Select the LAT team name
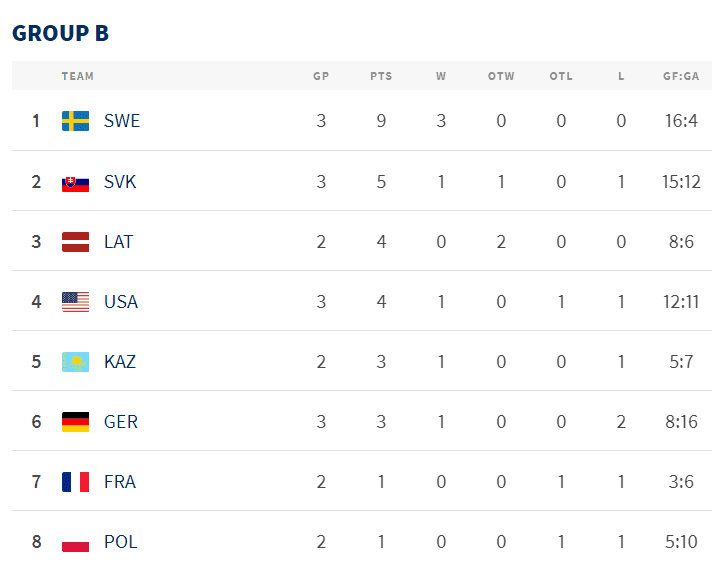The height and width of the screenshot is (565, 721). (x=118, y=241)
